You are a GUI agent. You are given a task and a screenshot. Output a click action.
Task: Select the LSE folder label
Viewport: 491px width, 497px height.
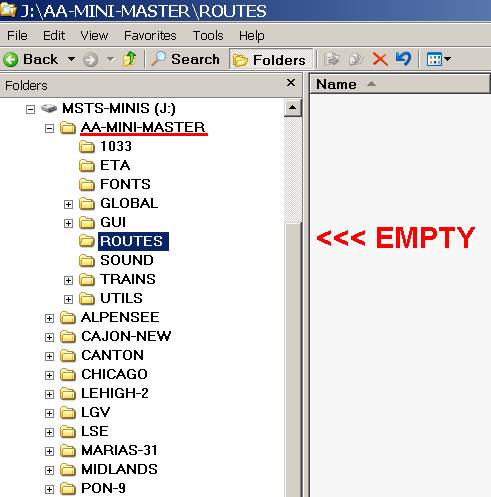point(95,431)
